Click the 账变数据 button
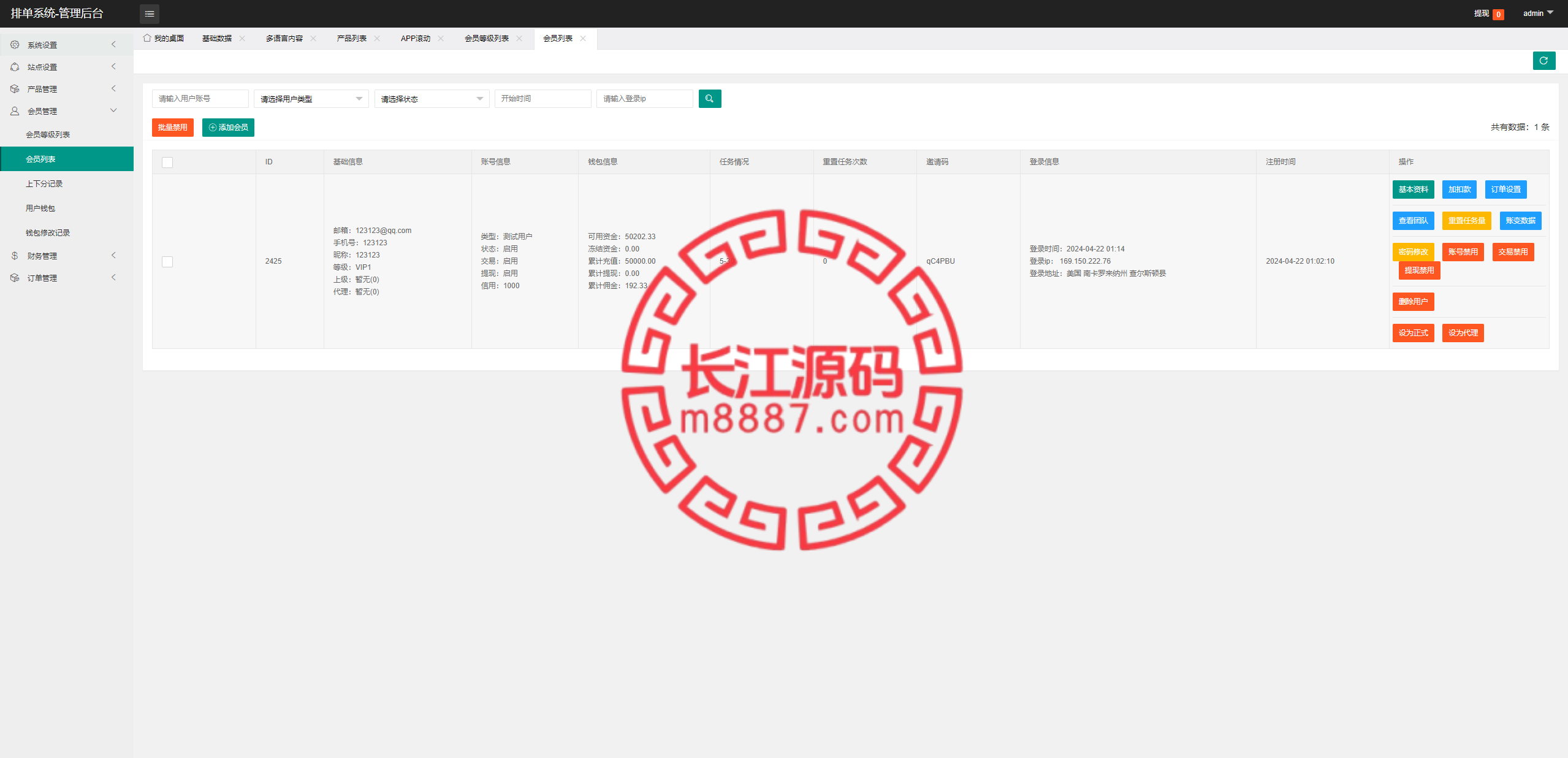Image resolution: width=1568 pixels, height=758 pixels. coord(1521,221)
